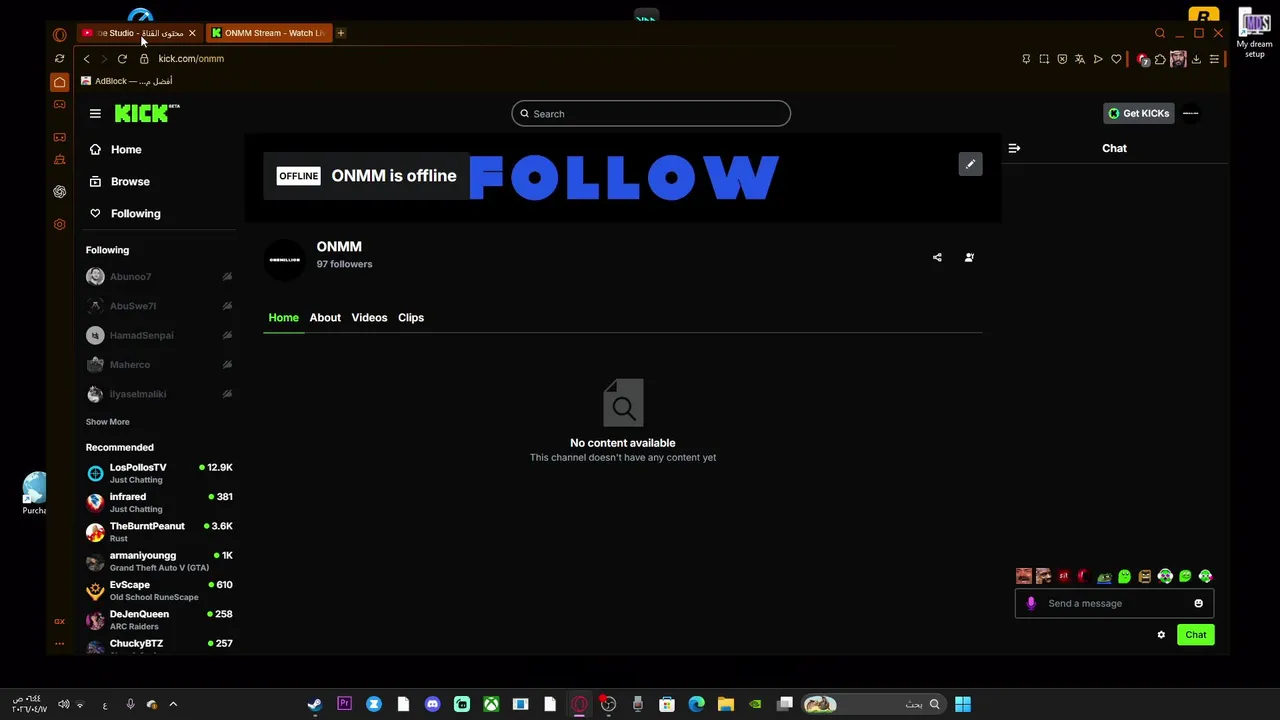Open the Opera sidebar settings gear

click(x=60, y=225)
